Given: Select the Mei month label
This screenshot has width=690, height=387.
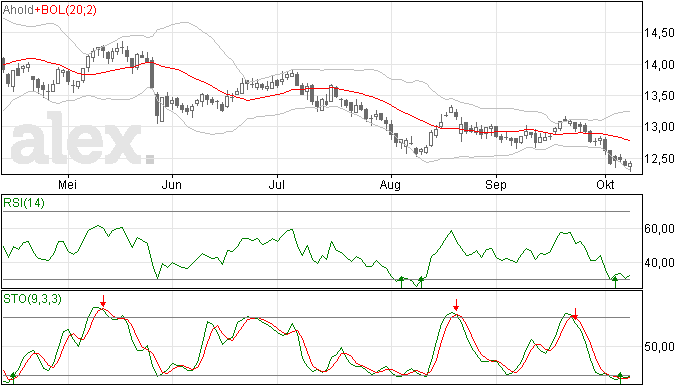Looking at the screenshot, I should point(68,185).
